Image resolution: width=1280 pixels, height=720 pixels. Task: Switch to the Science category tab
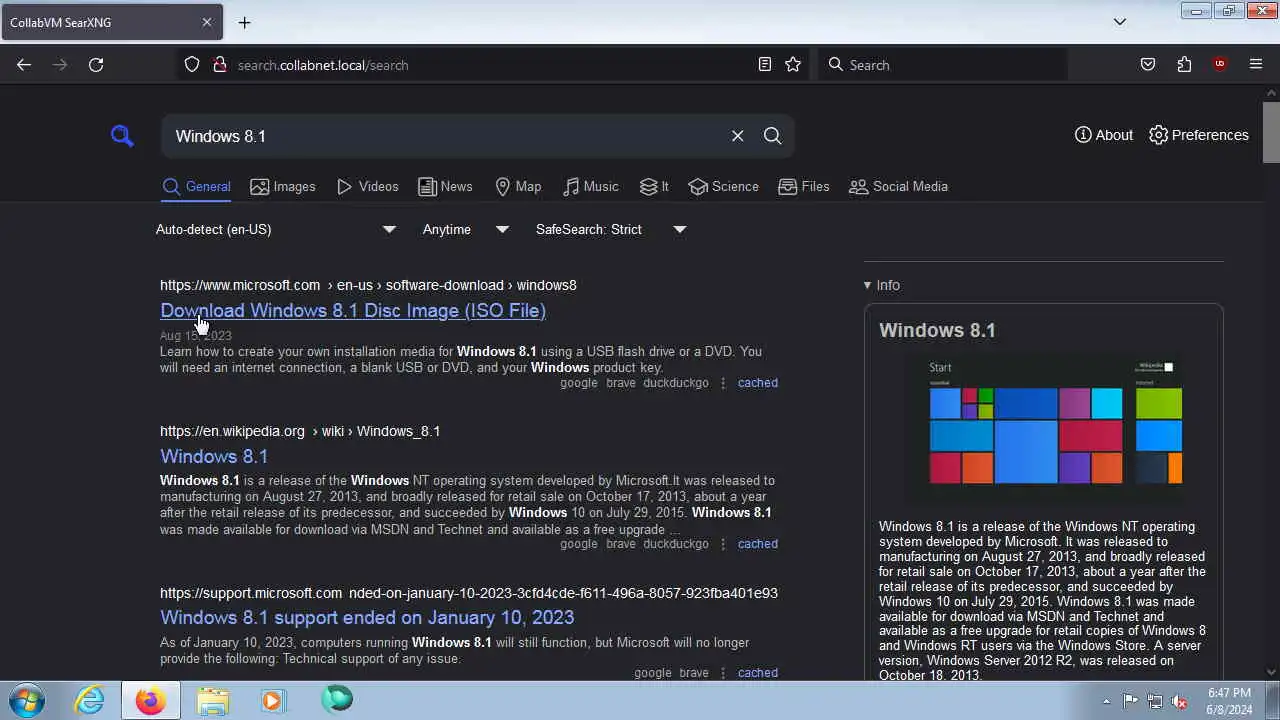pos(724,187)
